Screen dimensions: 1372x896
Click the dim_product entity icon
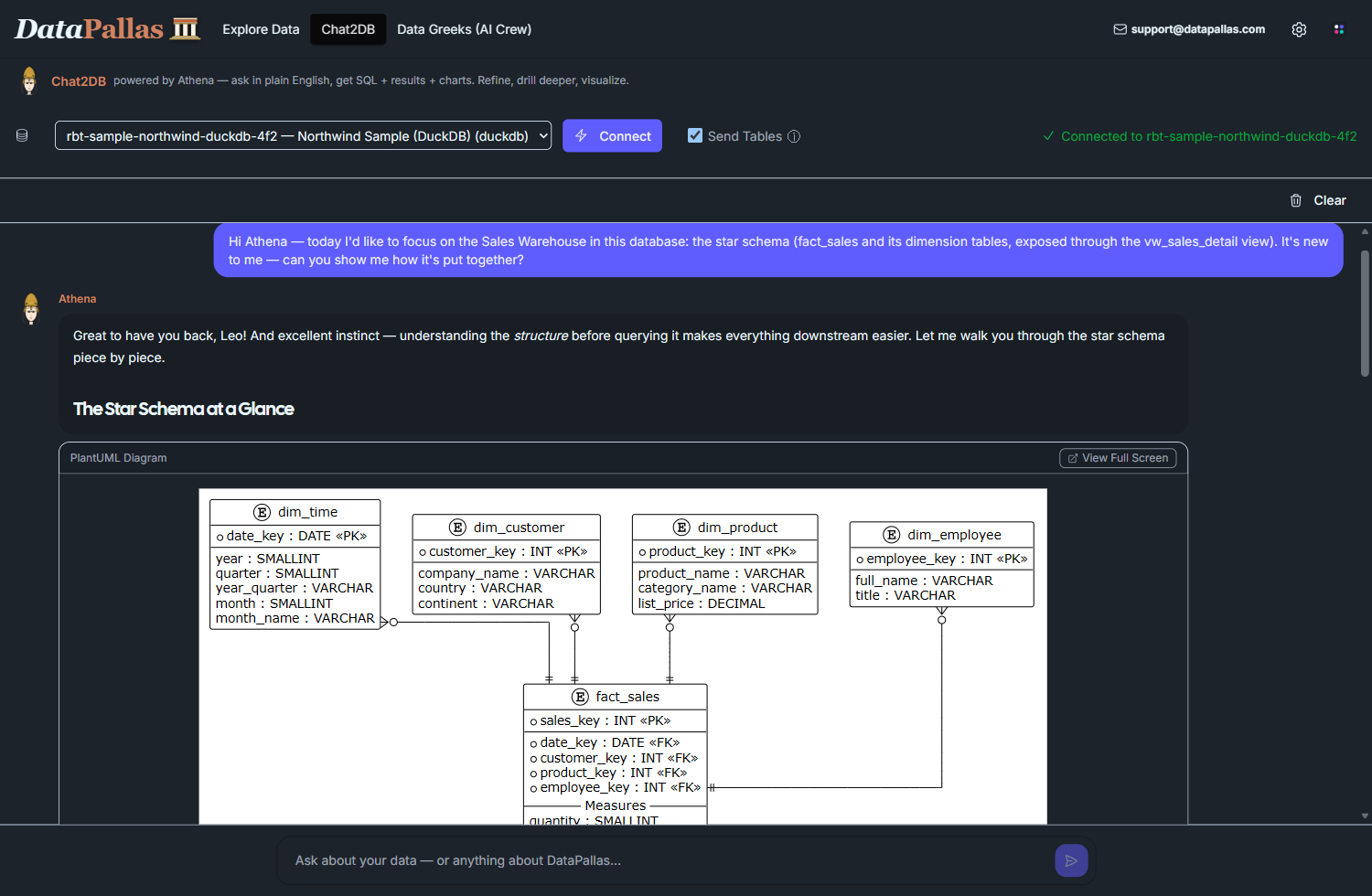click(x=681, y=528)
